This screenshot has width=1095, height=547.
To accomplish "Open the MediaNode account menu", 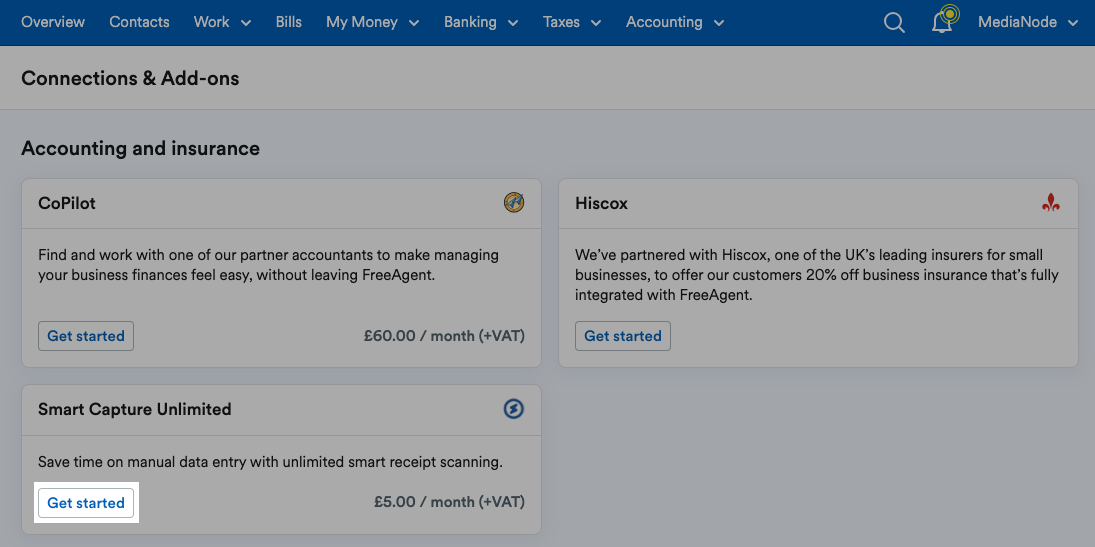I will [1028, 22].
